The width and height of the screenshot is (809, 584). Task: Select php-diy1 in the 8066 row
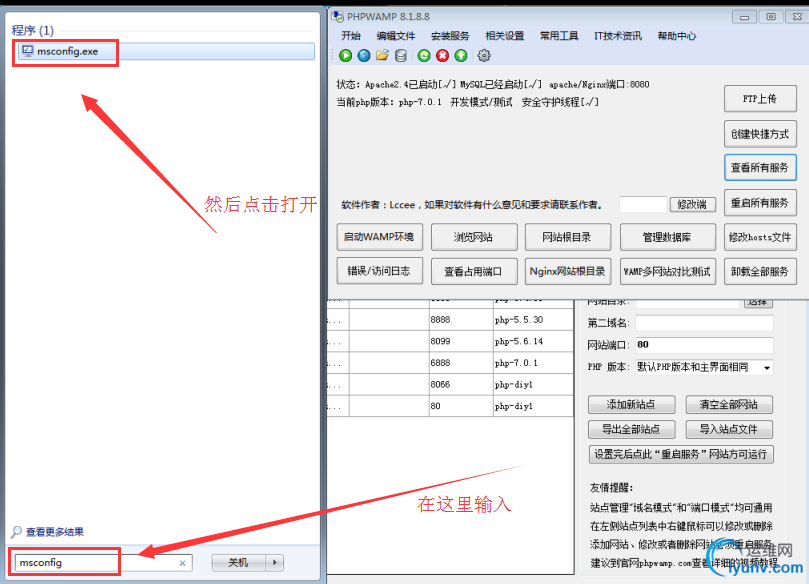click(x=533, y=384)
